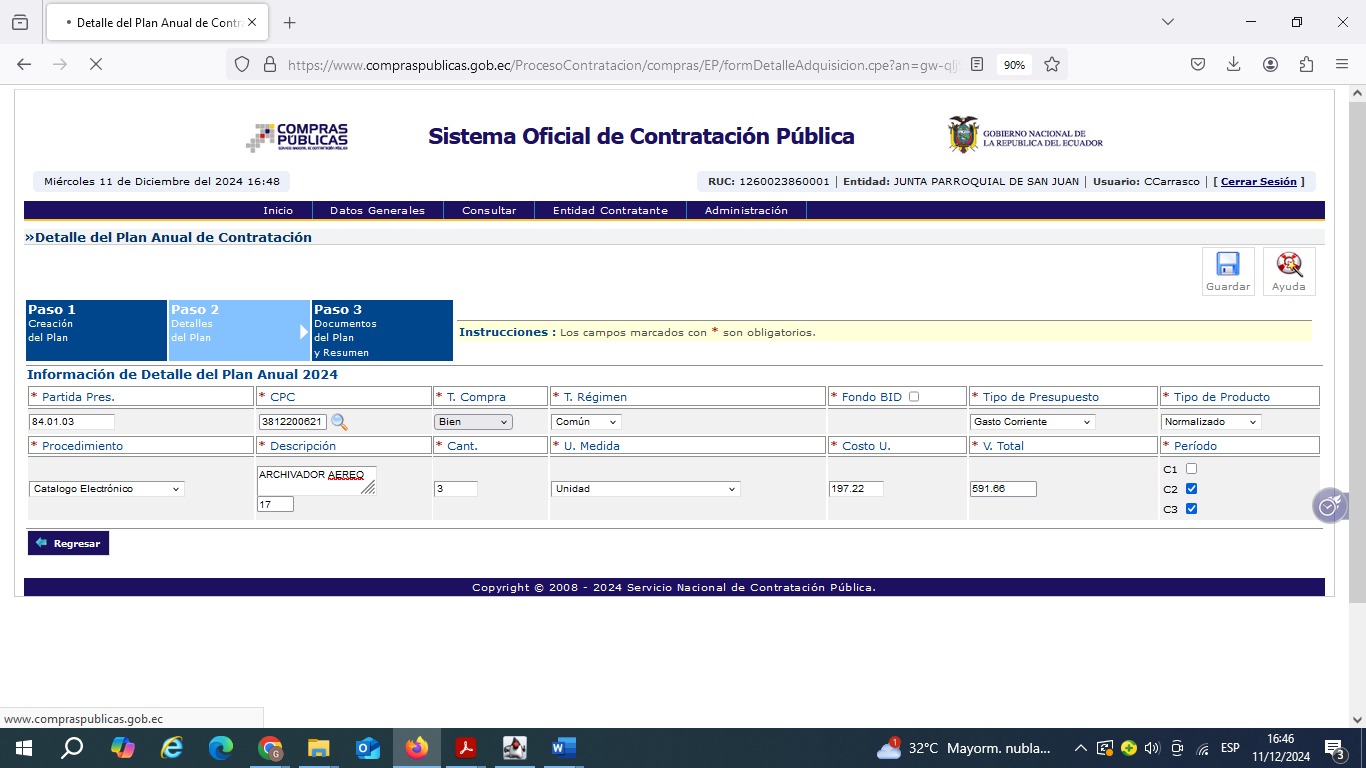Screen dimensions: 1366x768
Task: Open the Datos Generales menu
Action: pyautogui.click(x=377, y=211)
